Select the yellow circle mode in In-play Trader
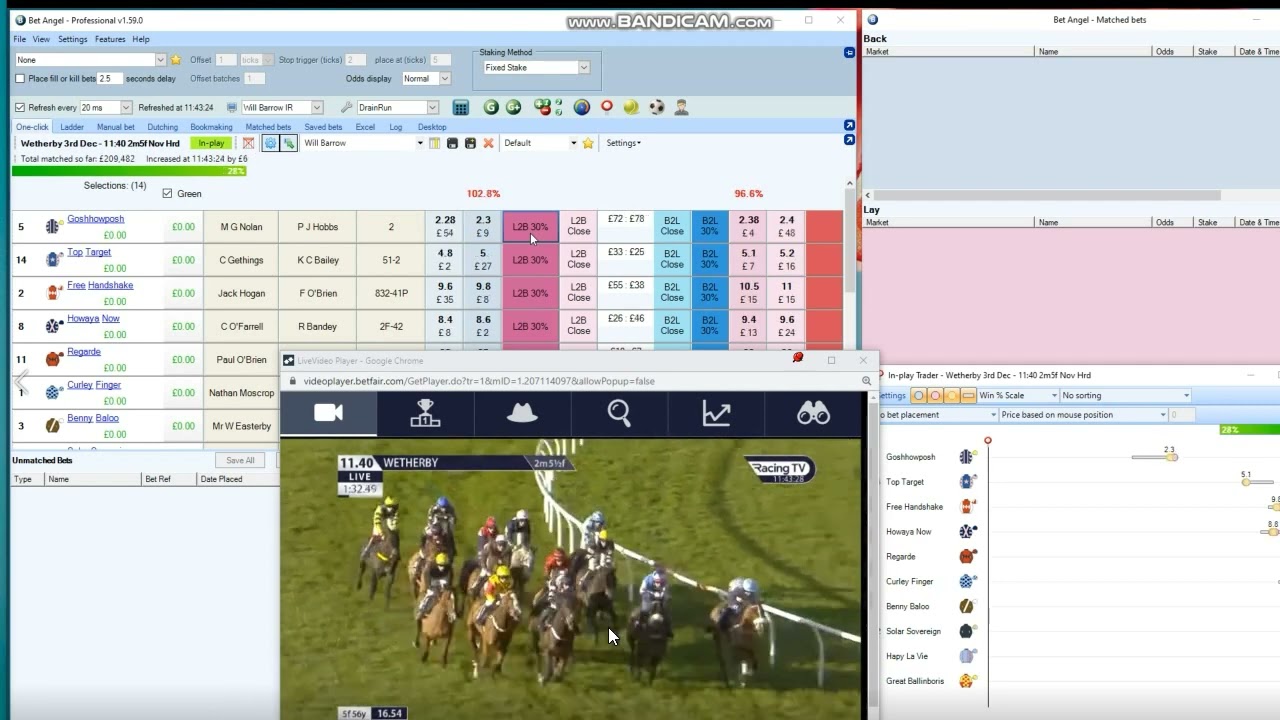Screen dimensions: 1280x720 [952, 396]
